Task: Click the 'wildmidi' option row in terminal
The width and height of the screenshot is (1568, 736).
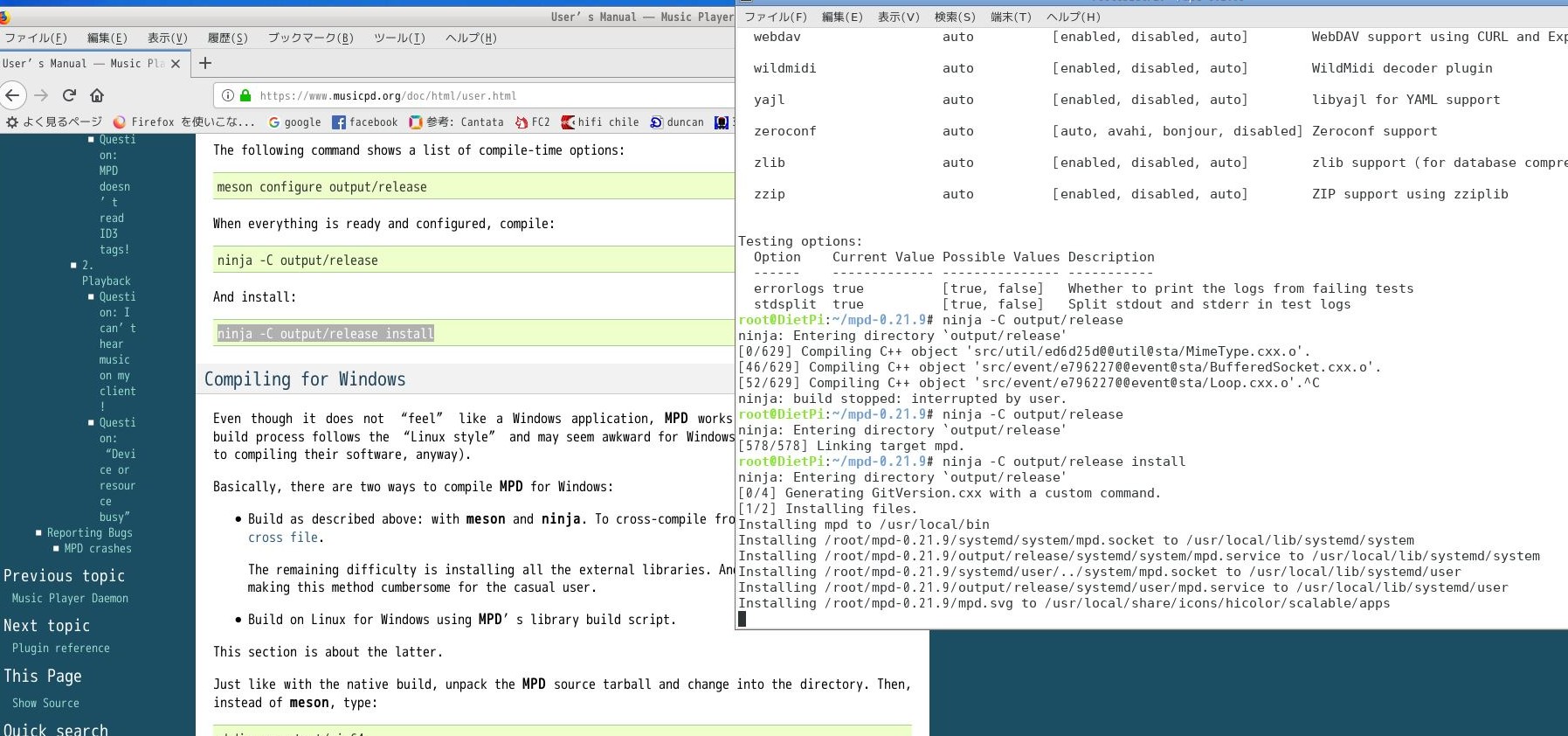Action: coord(1123,68)
